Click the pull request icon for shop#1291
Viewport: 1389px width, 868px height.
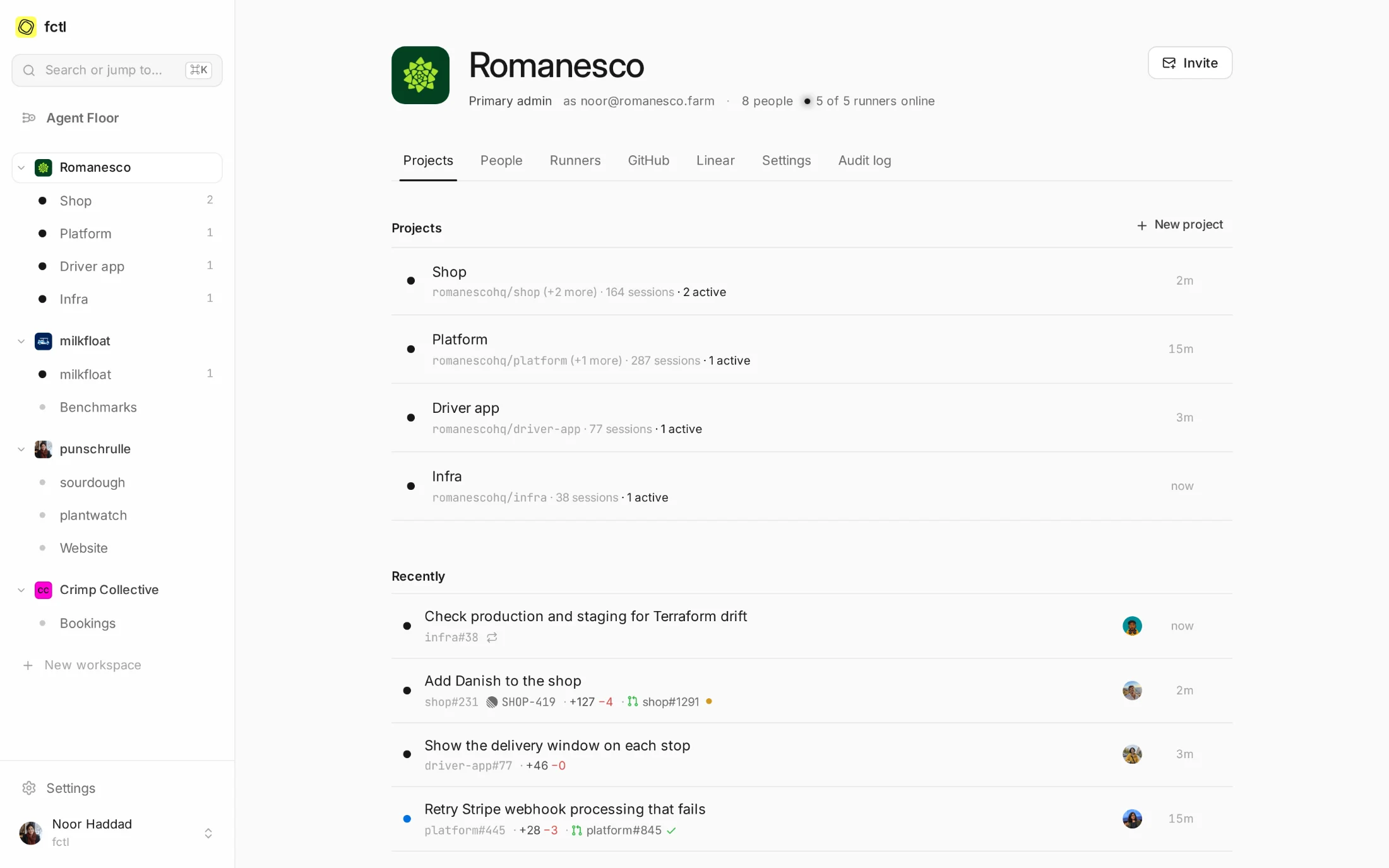tap(633, 702)
